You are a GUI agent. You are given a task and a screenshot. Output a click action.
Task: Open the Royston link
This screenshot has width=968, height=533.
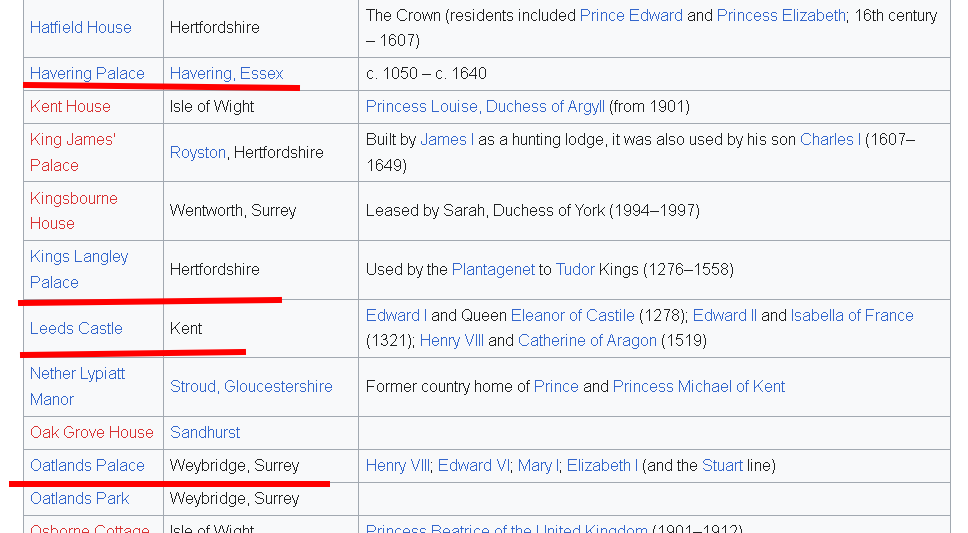click(x=198, y=153)
